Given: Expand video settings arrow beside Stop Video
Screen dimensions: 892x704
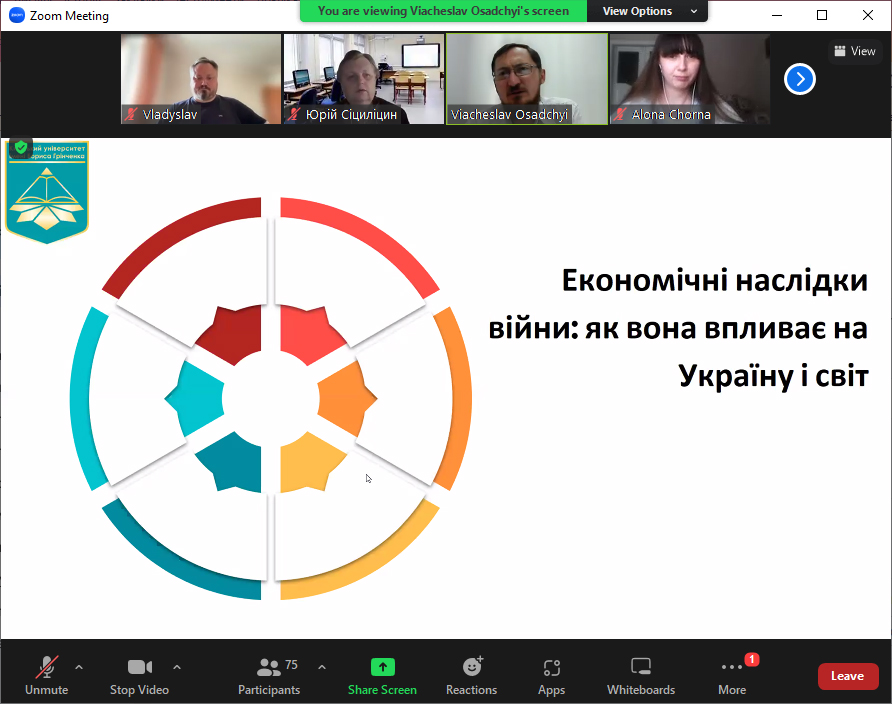Looking at the screenshot, I should [177, 667].
